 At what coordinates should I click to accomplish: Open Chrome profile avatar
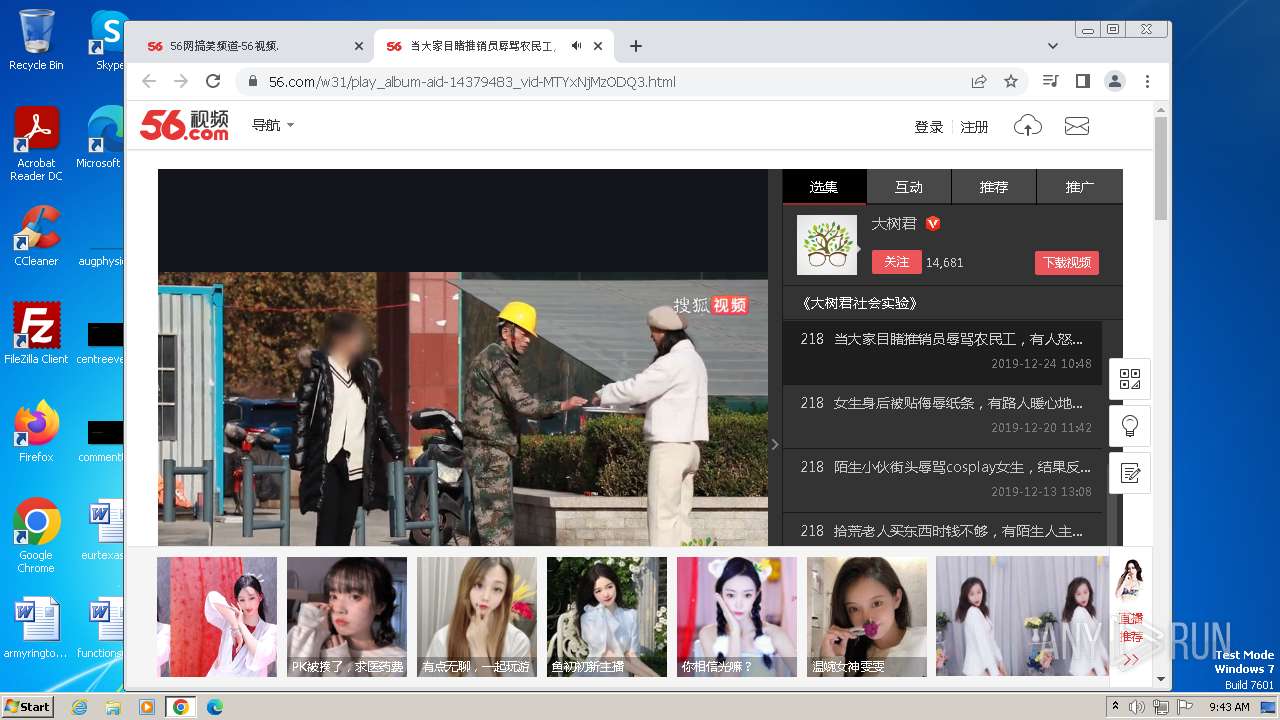[1115, 81]
